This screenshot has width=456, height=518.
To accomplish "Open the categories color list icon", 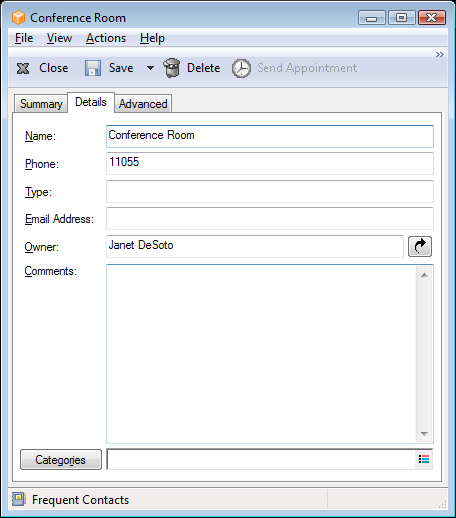I will pos(424,459).
